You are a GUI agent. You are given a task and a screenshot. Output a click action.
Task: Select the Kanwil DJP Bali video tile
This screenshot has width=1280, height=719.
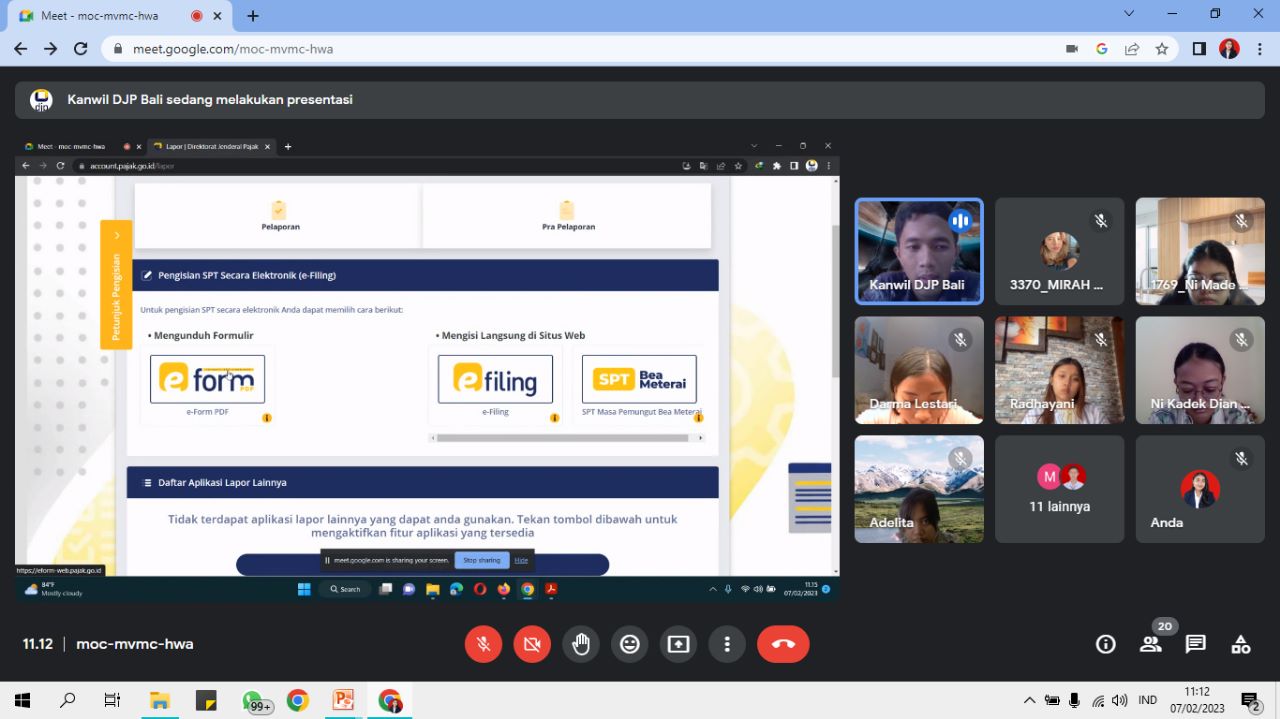(919, 250)
